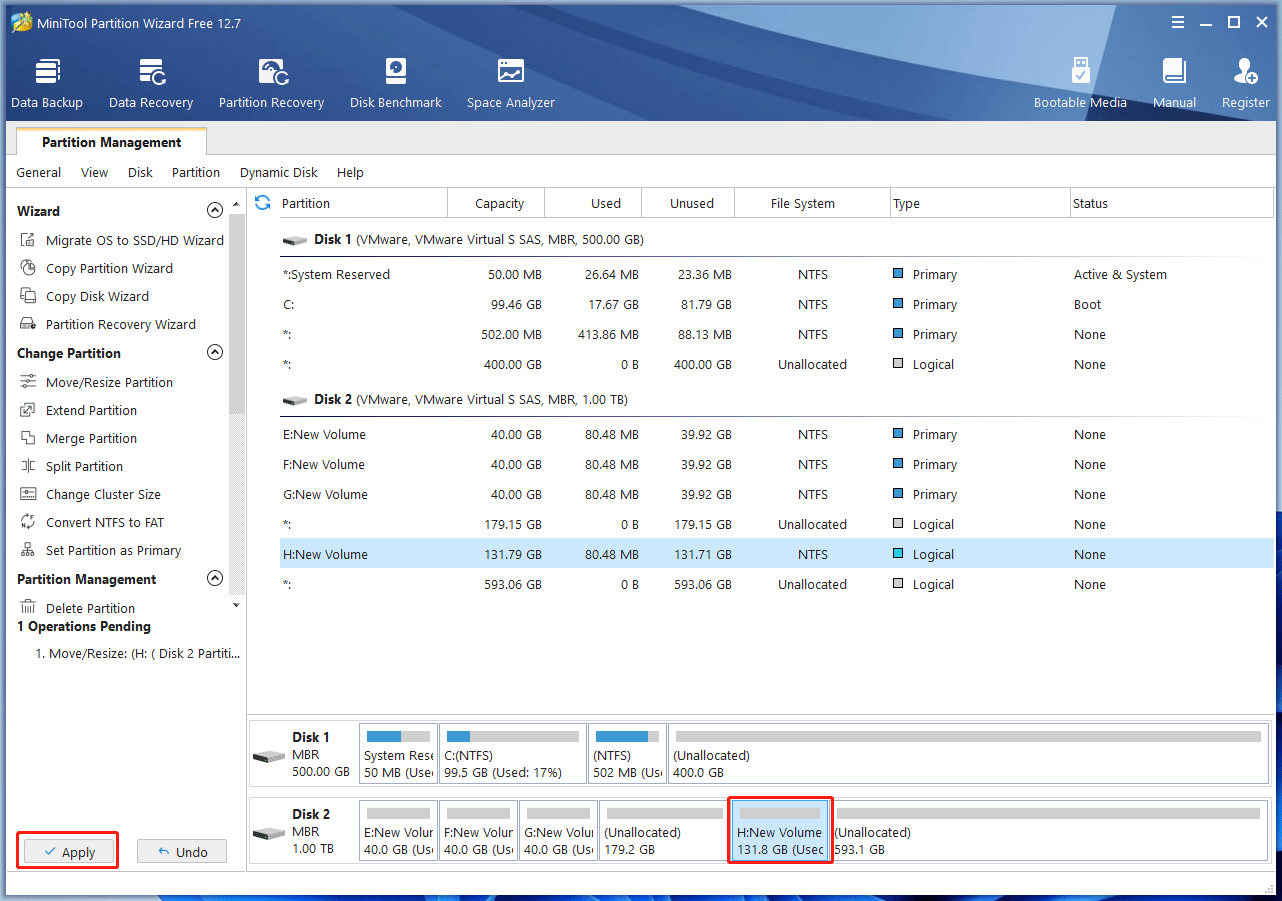The height and width of the screenshot is (901, 1282).
Task: Collapse the Change Partition section
Action: [214, 353]
